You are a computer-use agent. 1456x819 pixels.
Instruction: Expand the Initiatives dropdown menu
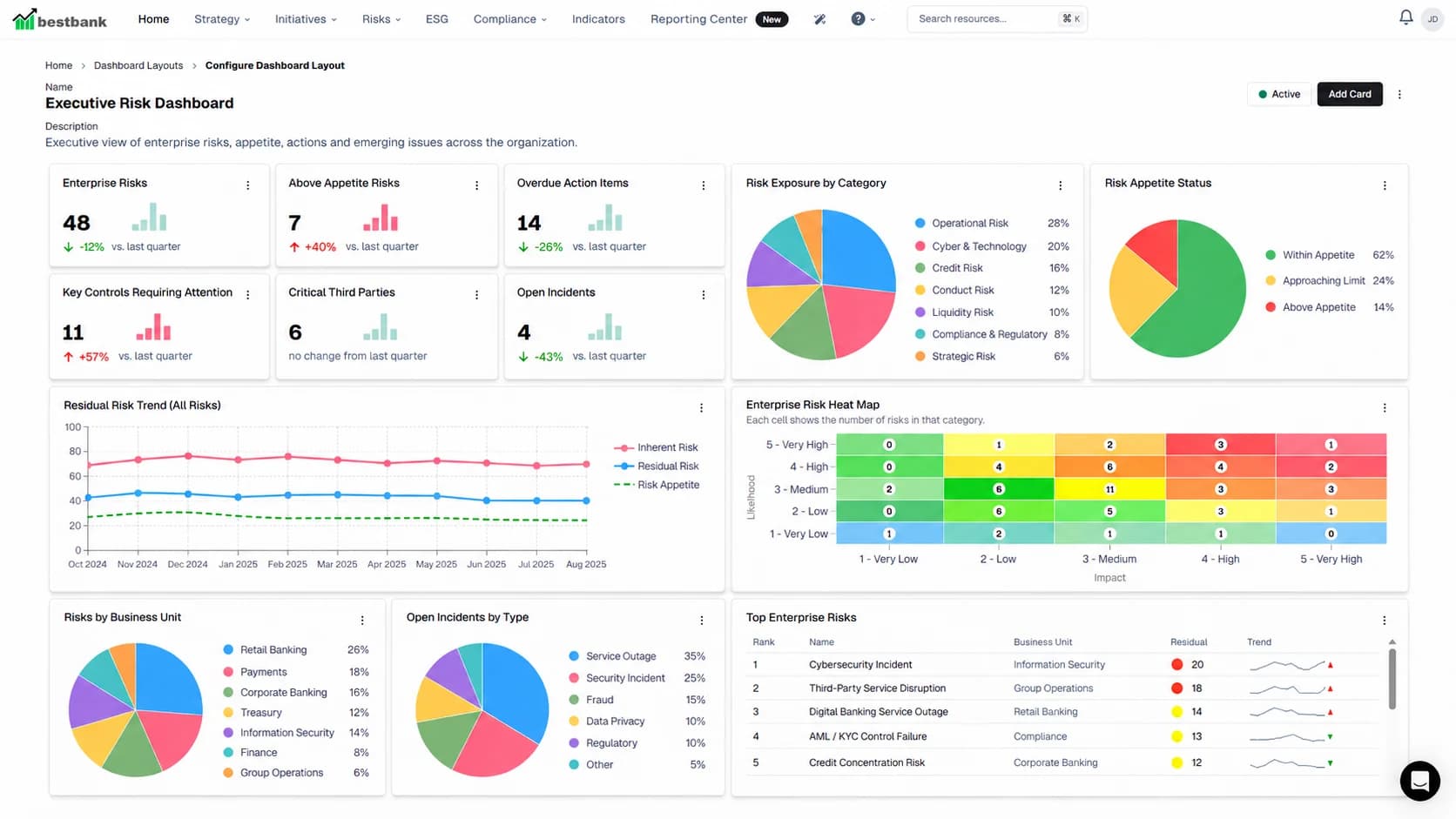tap(306, 19)
